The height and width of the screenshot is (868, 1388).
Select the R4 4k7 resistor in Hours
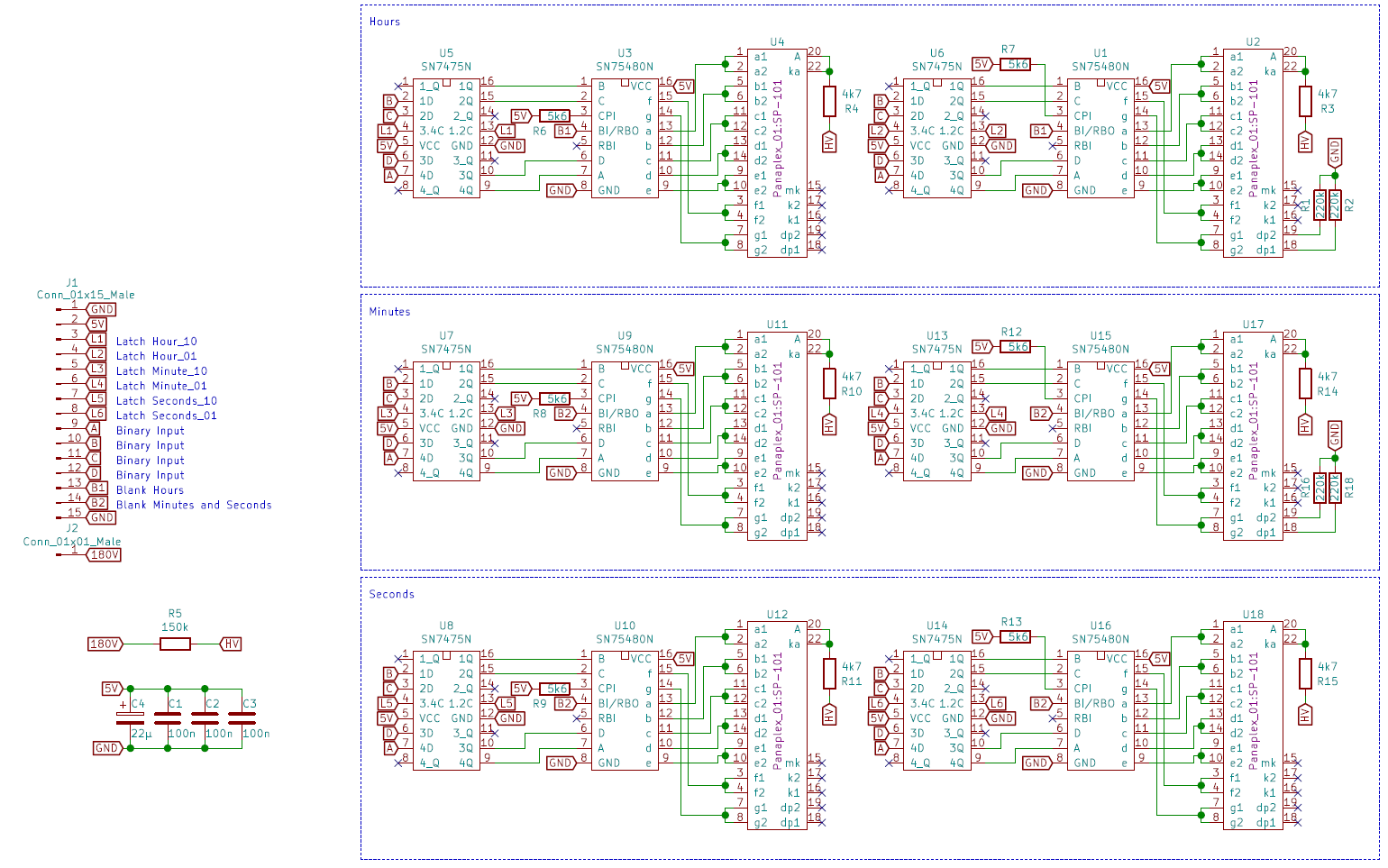point(829,101)
